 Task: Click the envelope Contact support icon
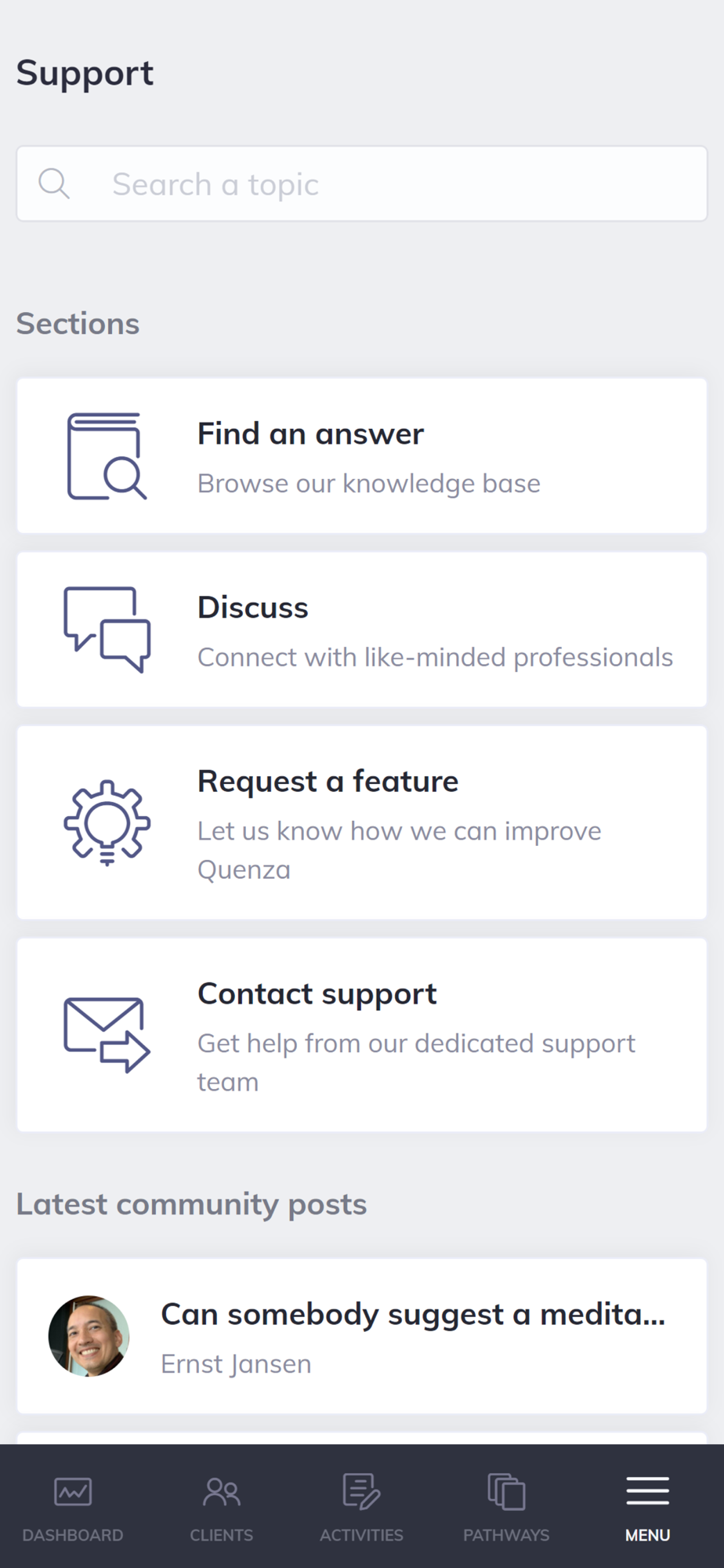tap(107, 1035)
